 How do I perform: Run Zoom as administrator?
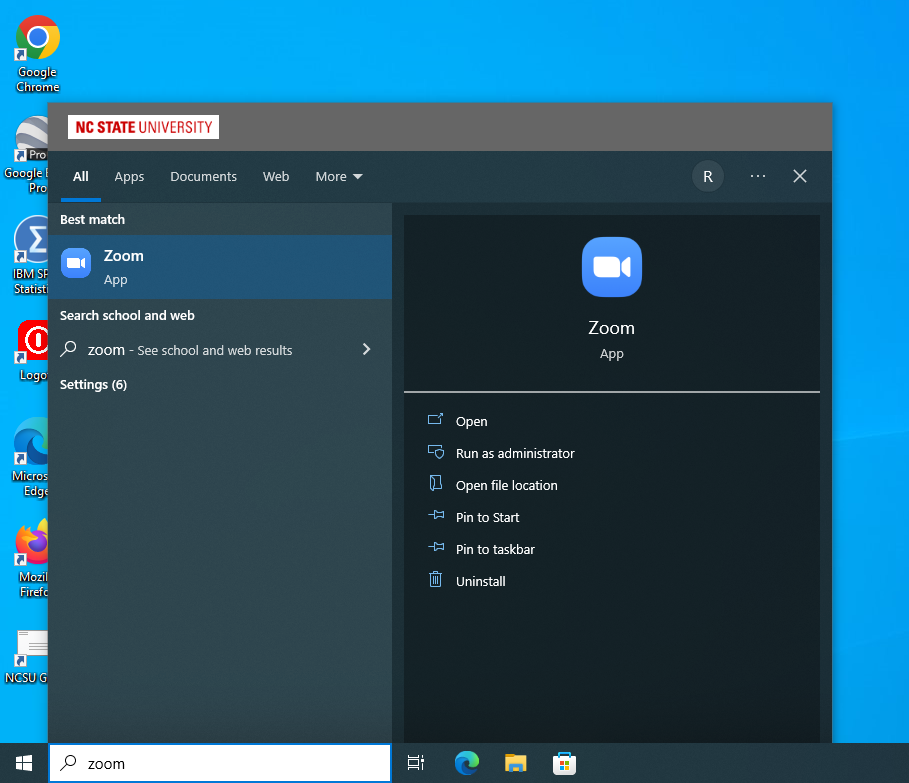click(x=514, y=453)
